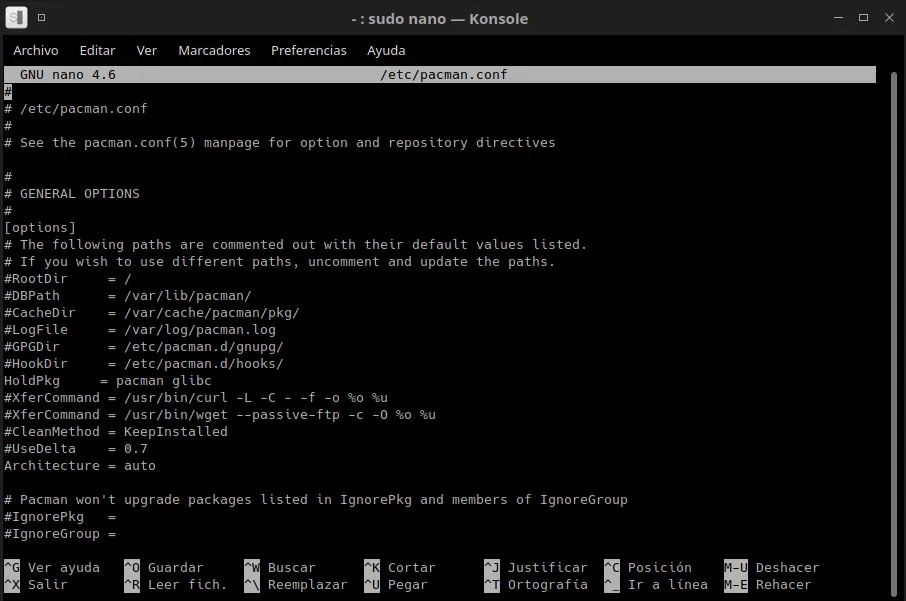Open the Editar menu
Screen dimensions: 906x601
tap(97, 50)
